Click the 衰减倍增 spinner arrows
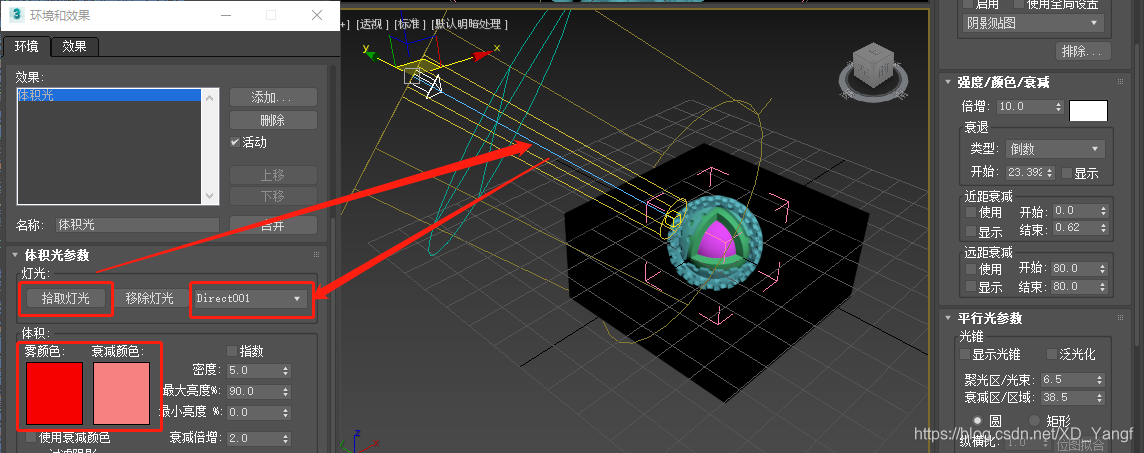The height and width of the screenshot is (453, 1144). tap(285, 438)
